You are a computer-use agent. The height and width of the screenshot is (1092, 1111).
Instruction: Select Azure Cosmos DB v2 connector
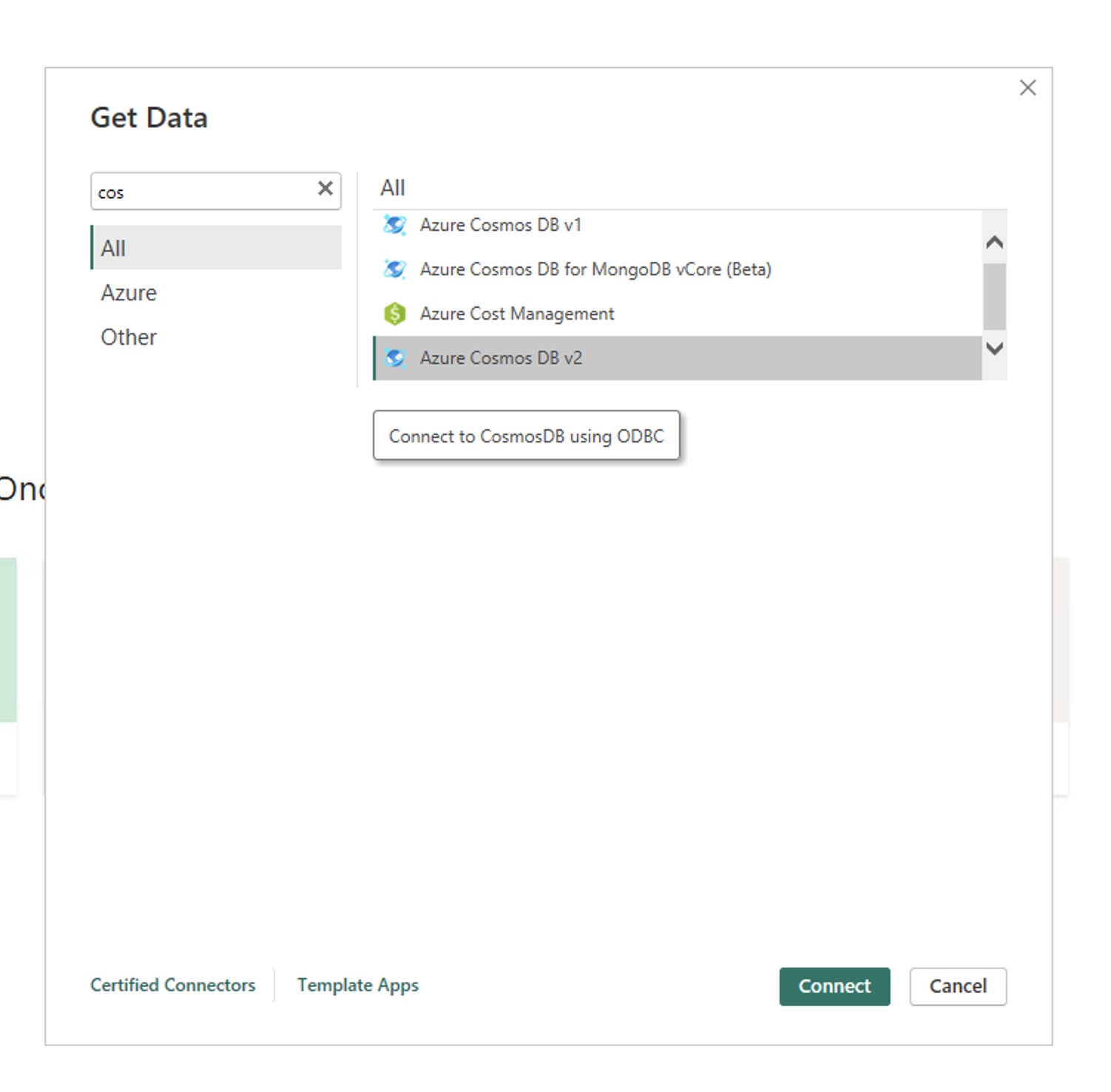tap(678, 358)
